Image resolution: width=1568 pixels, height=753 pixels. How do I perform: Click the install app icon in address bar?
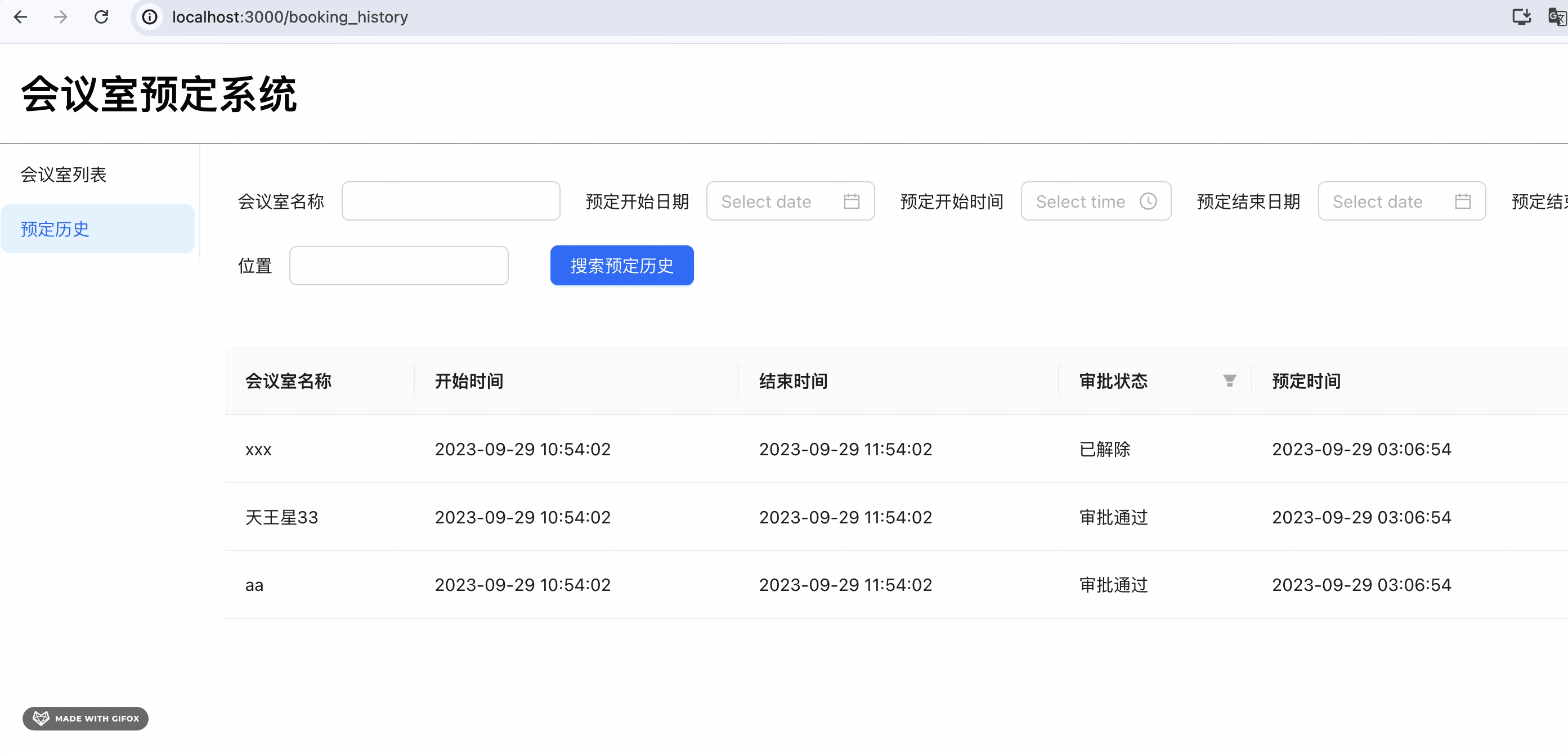[1521, 16]
